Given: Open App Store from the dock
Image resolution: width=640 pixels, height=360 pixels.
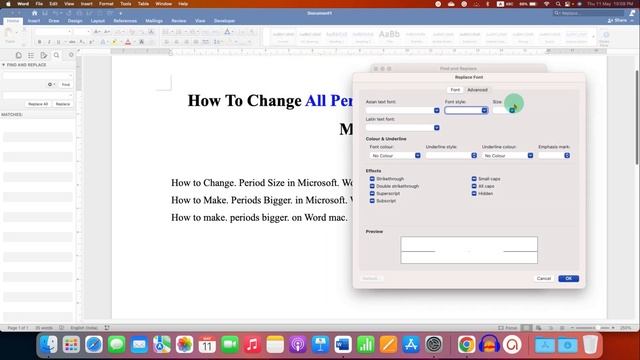Looking at the screenshot, I should 411,344.
